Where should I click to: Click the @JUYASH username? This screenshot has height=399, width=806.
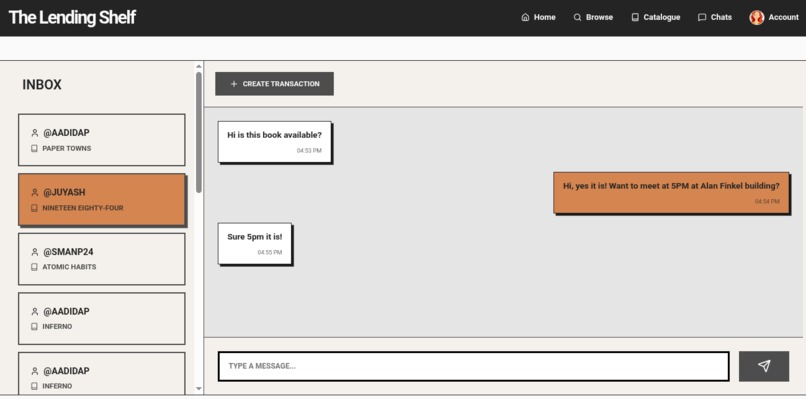click(64, 192)
